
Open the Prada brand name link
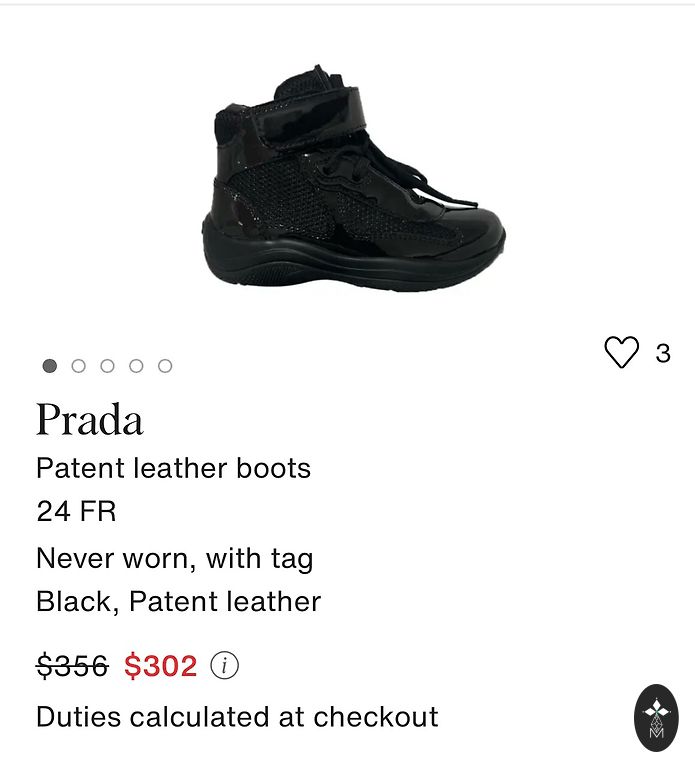click(x=90, y=420)
